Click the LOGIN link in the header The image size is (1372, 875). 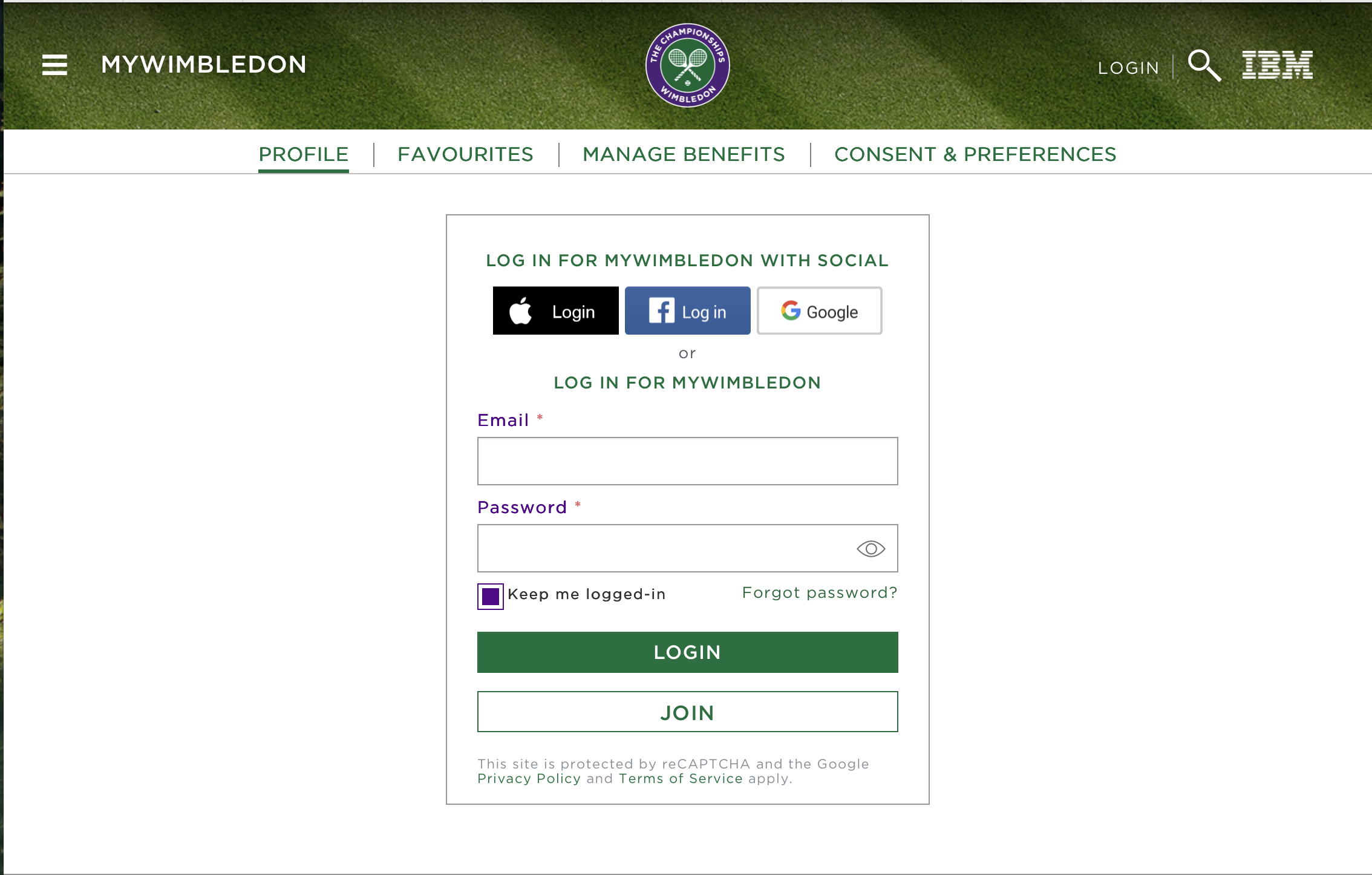(x=1128, y=68)
